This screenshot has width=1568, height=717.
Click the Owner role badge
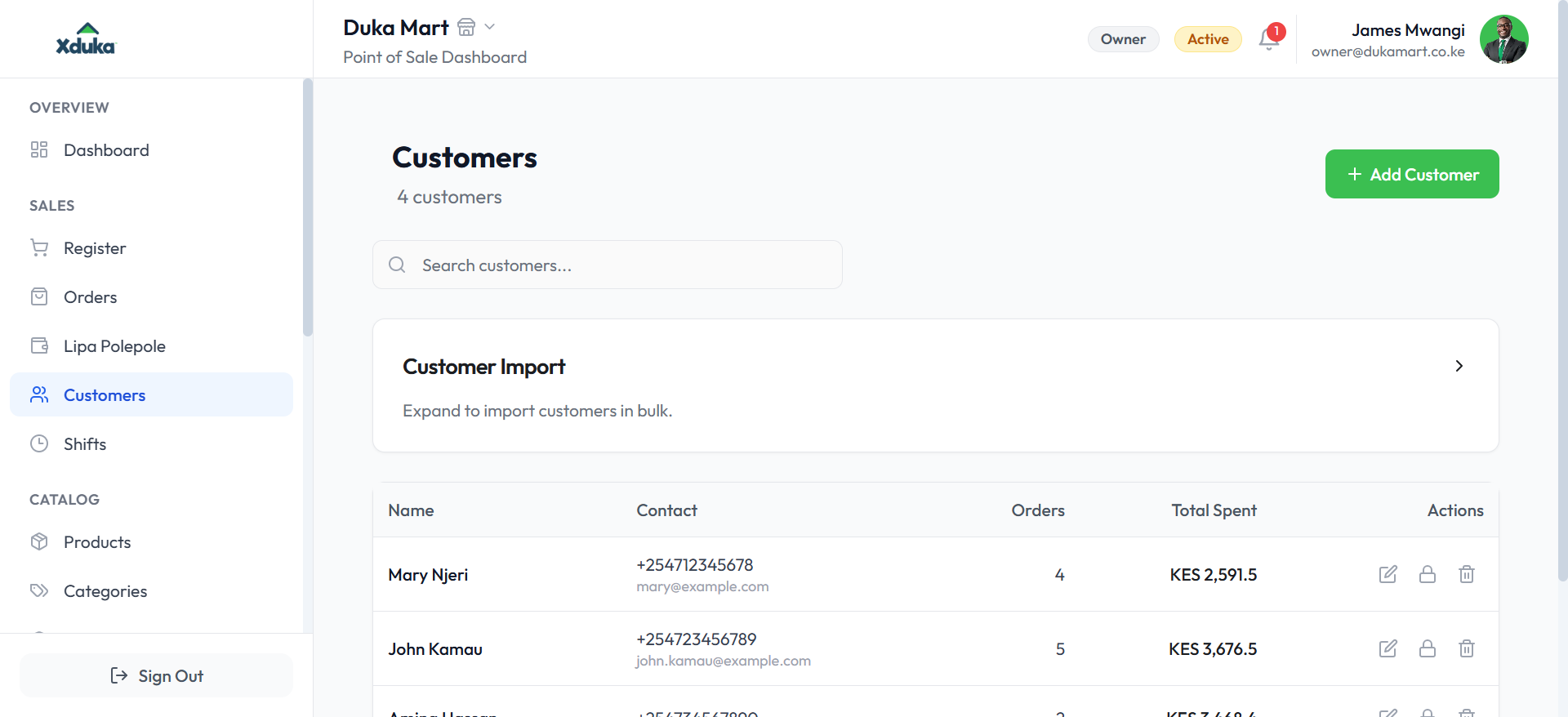coord(1123,39)
